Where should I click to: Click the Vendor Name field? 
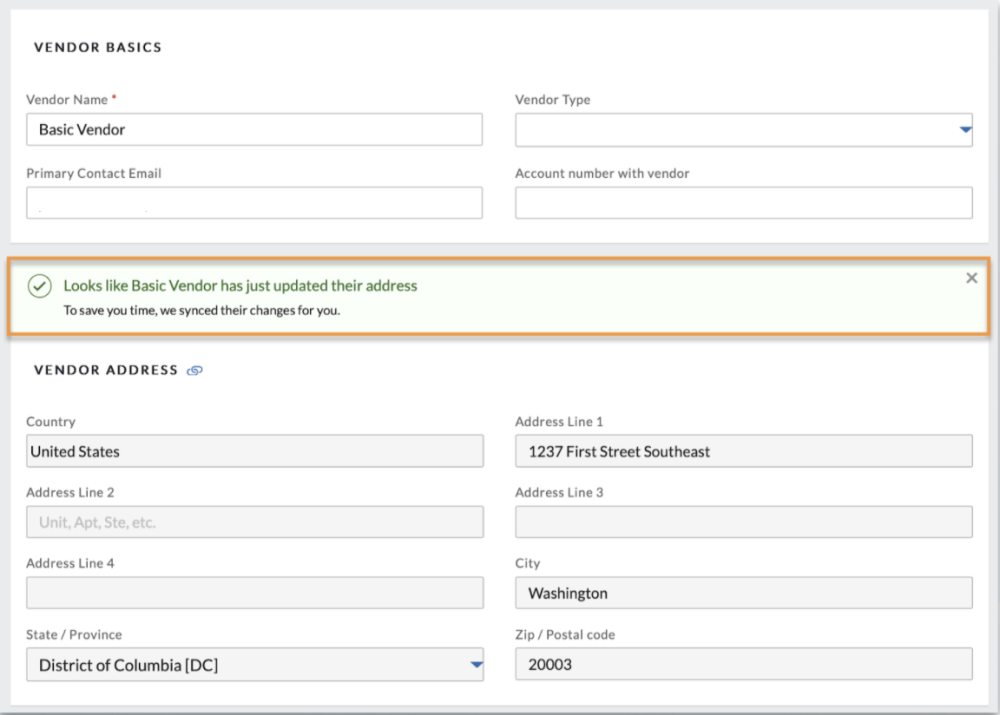(254, 130)
